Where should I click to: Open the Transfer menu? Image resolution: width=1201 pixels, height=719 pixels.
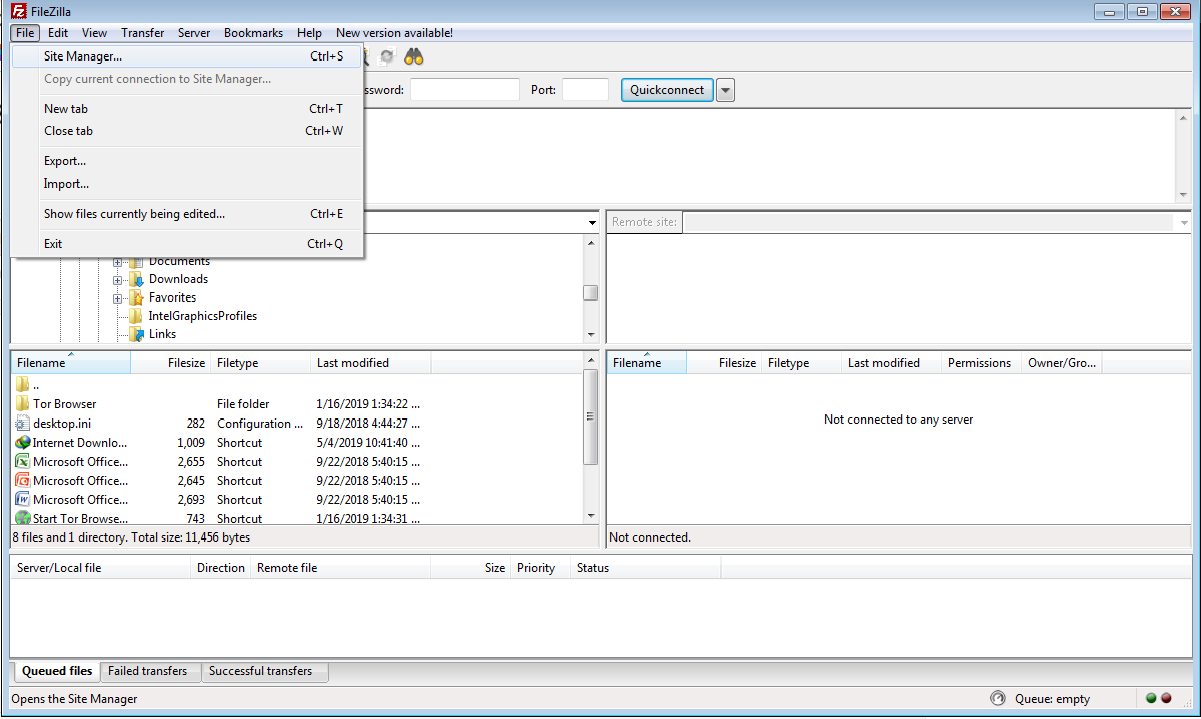[x=143, y=33]
